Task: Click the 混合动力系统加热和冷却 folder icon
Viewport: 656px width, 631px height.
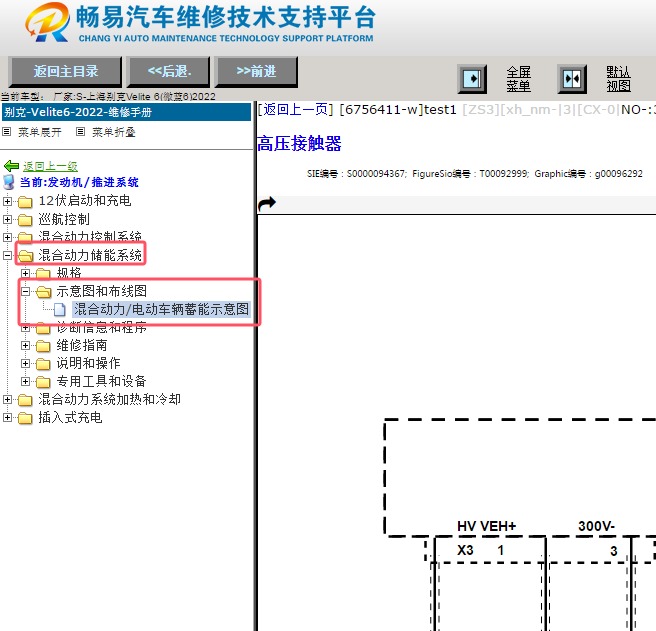Action: coord(25,400)
